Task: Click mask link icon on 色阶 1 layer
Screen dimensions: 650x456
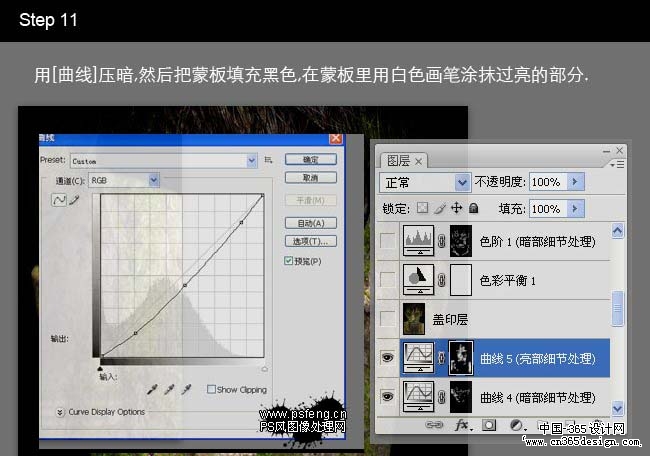Action: [441, 241]
